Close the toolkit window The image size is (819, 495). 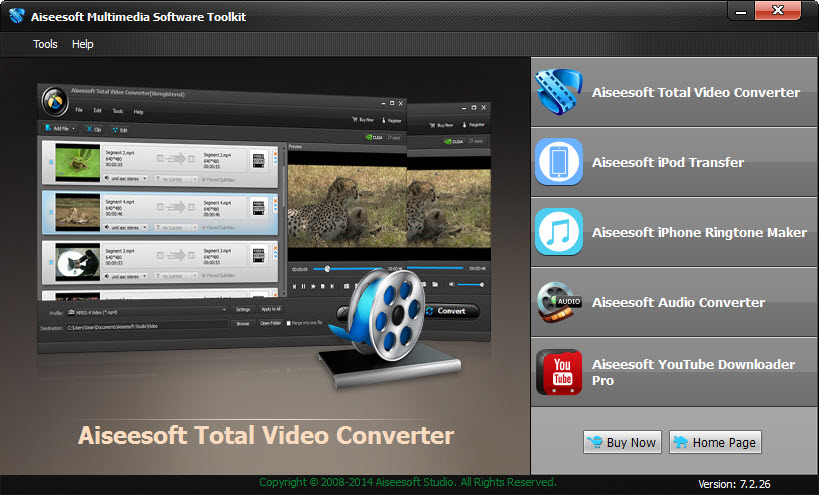coord(778,10)
